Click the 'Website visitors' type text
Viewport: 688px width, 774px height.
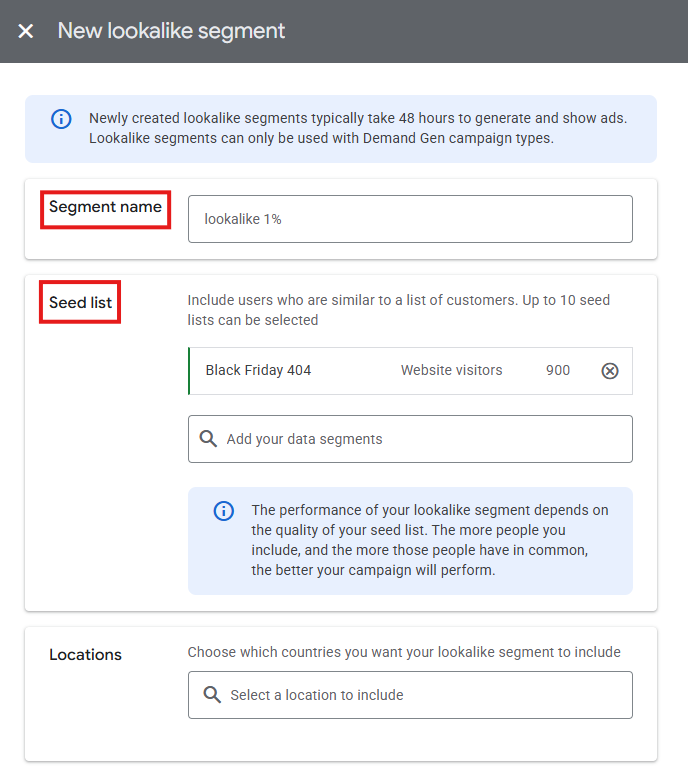coord(451,371)
